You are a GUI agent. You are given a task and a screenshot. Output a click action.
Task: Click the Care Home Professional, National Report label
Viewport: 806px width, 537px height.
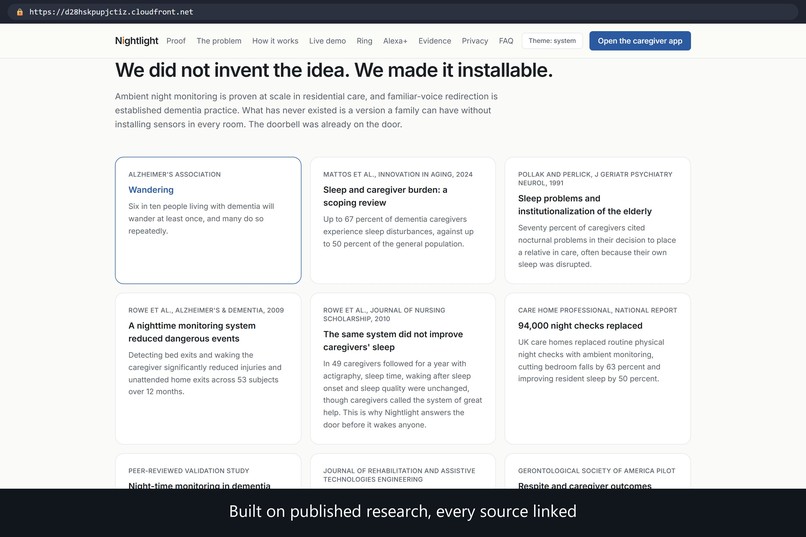click(x=598, y=310)
